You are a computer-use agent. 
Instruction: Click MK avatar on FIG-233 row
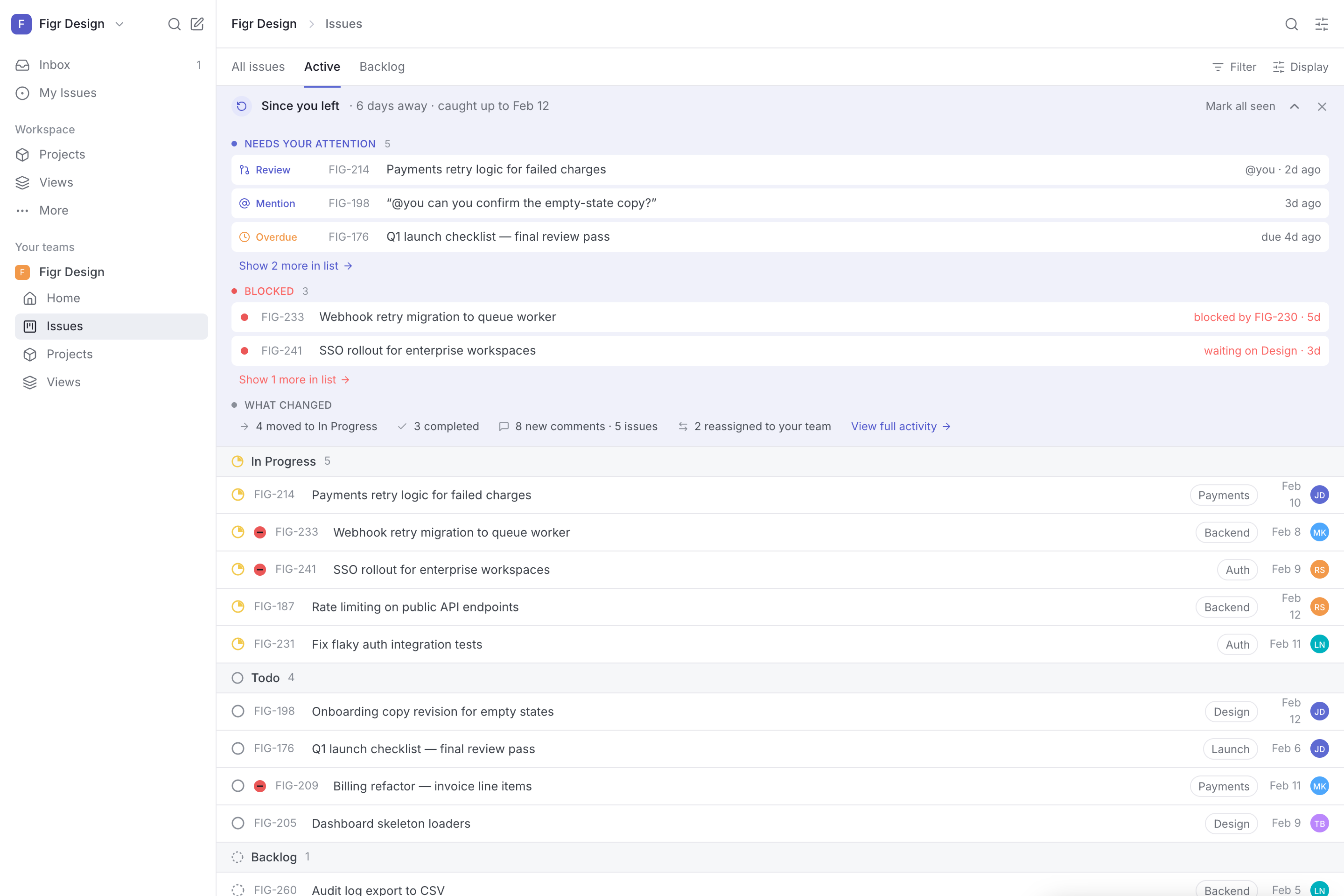[1319, 532]
